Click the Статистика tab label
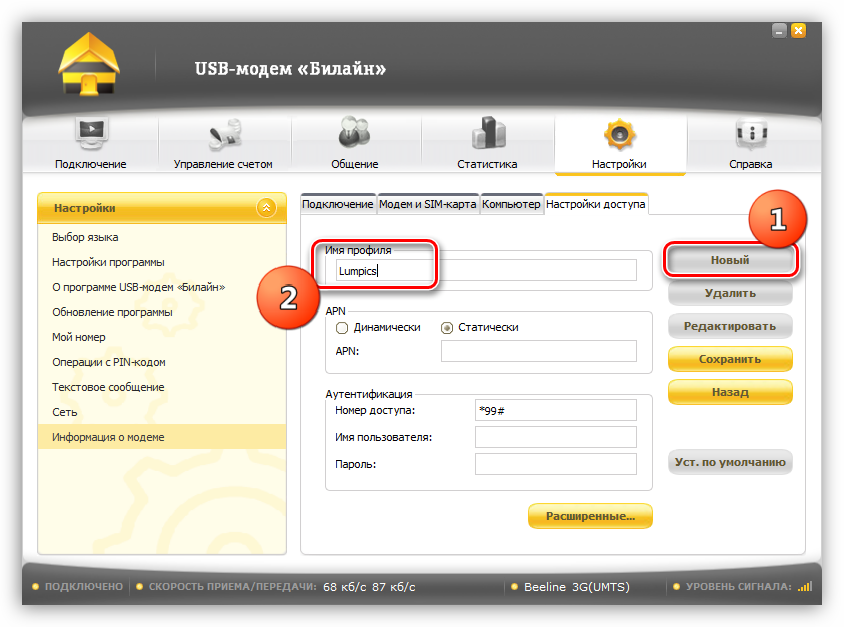The height and width of the screenshot is (627, 844). (x=487, y=164)
